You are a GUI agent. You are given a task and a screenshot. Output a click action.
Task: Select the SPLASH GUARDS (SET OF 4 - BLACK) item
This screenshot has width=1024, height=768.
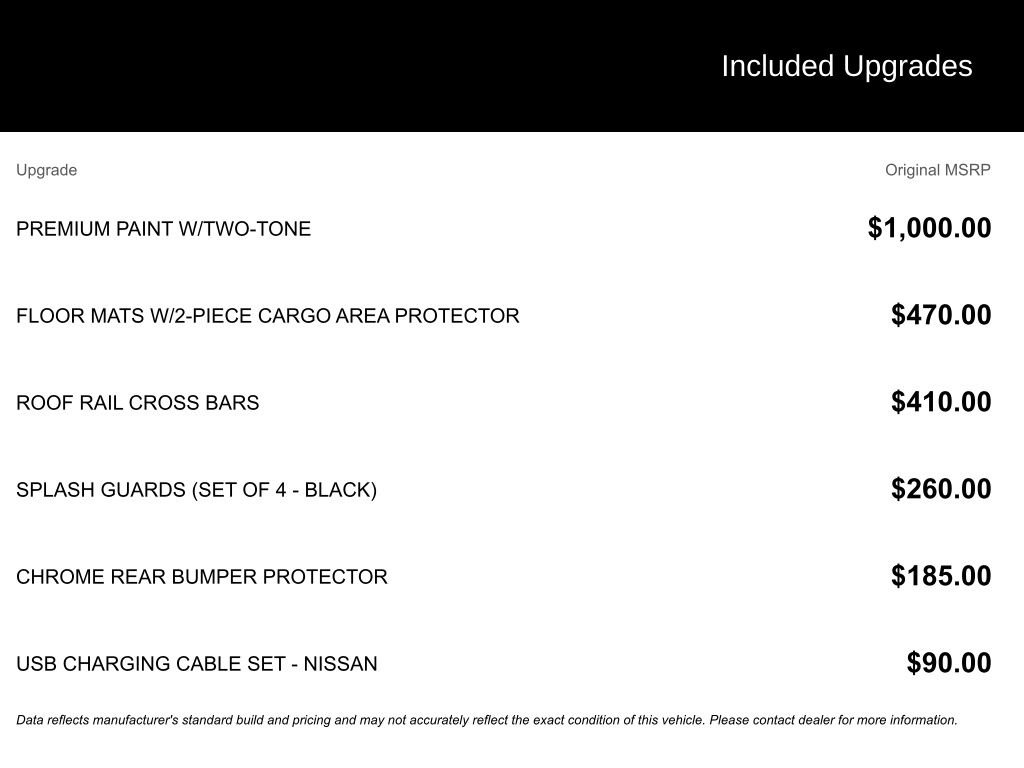click(196, 490)
